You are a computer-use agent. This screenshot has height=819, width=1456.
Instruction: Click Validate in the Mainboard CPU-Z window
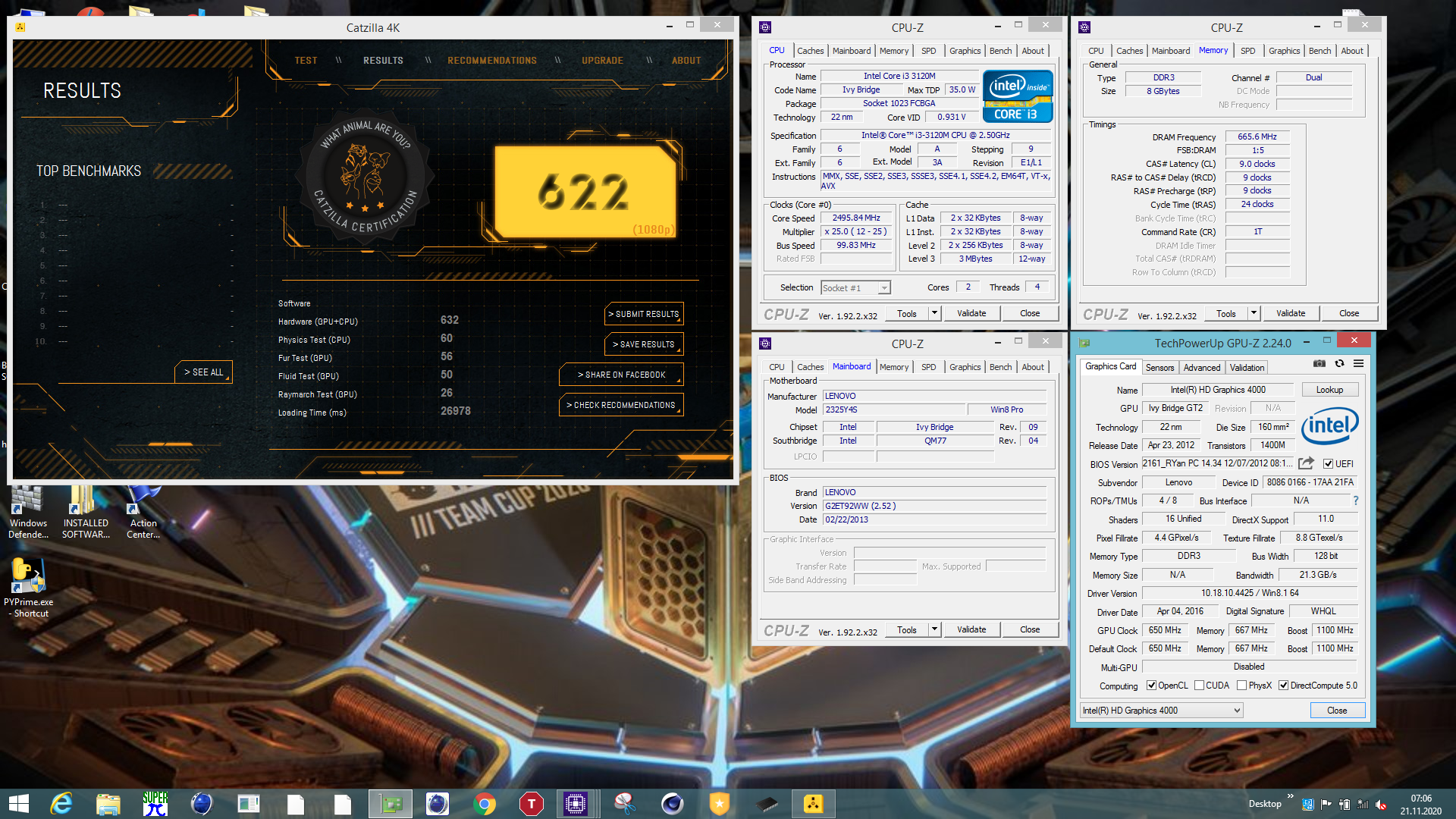(x=971, y=629)
